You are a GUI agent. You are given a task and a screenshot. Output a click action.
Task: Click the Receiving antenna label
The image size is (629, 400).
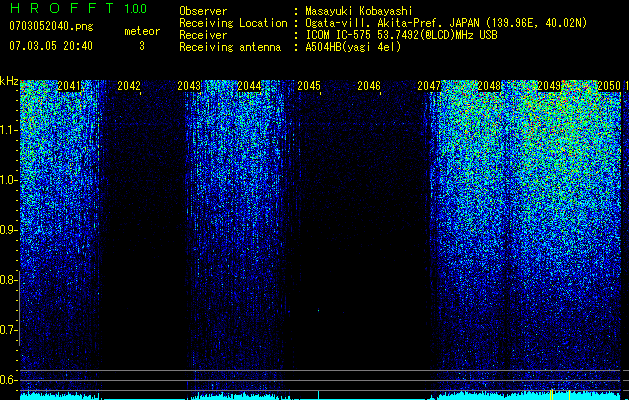(x=230, y=47)
